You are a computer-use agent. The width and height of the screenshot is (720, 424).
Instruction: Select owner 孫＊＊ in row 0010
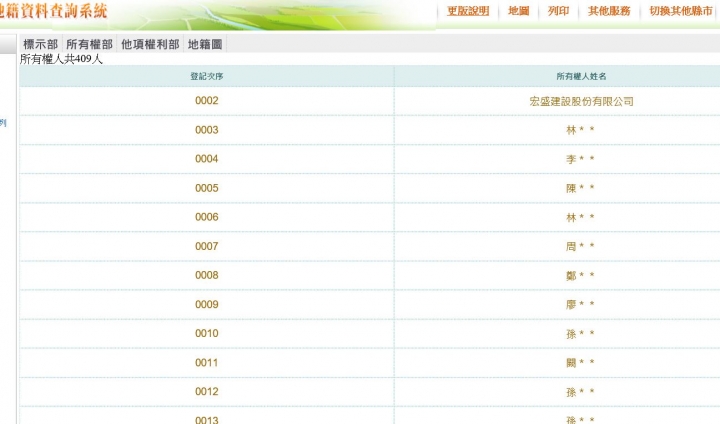click(580, 334)
